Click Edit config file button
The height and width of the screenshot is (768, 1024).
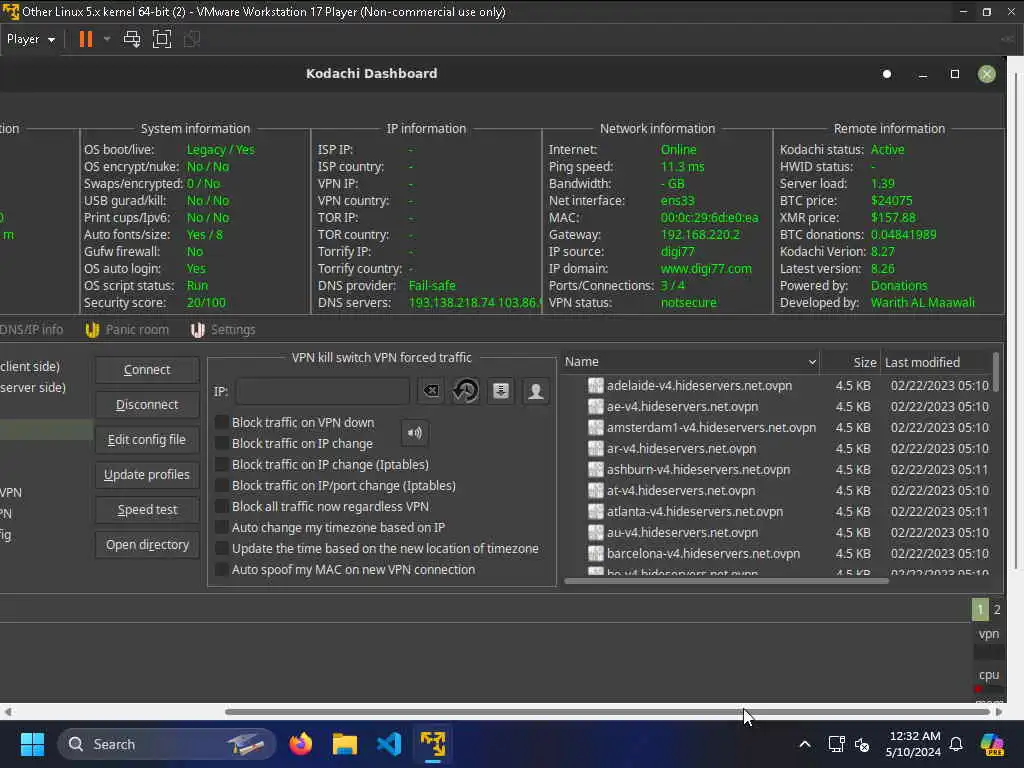[147, 440]
